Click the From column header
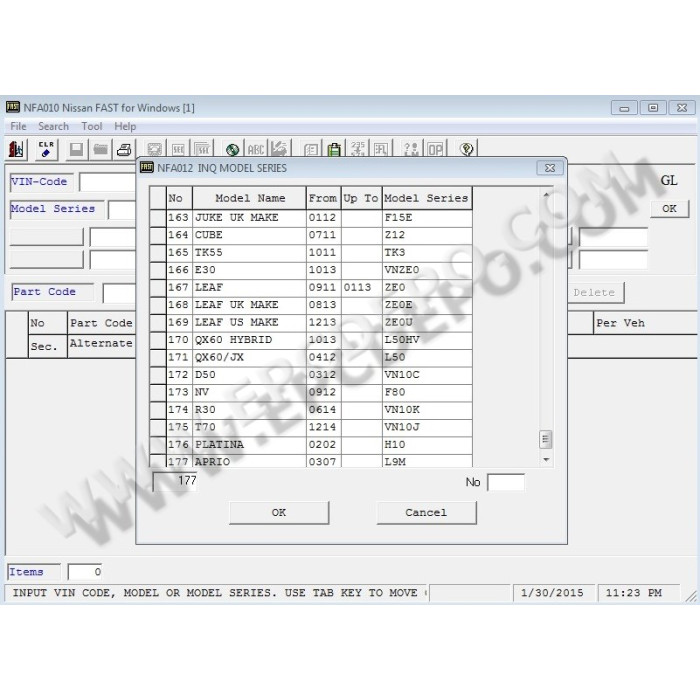 pyautogui.click(x=324, y=198)
